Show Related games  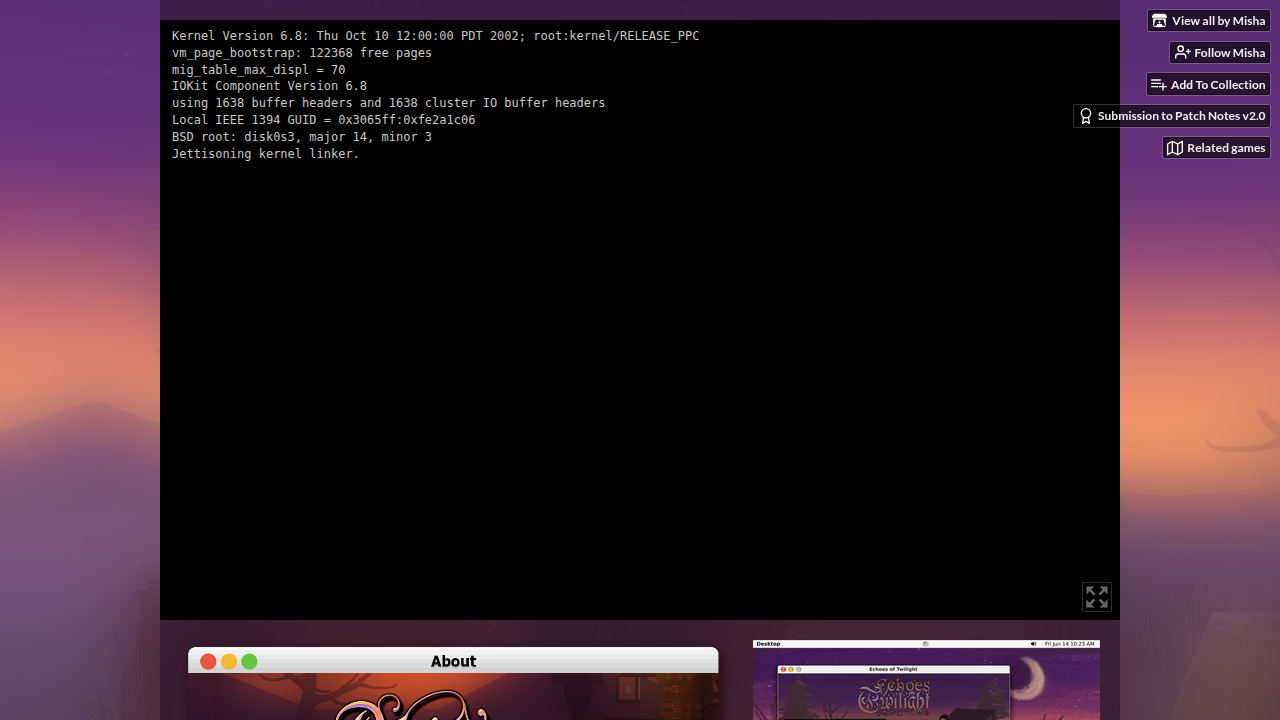click(1216, 148)
